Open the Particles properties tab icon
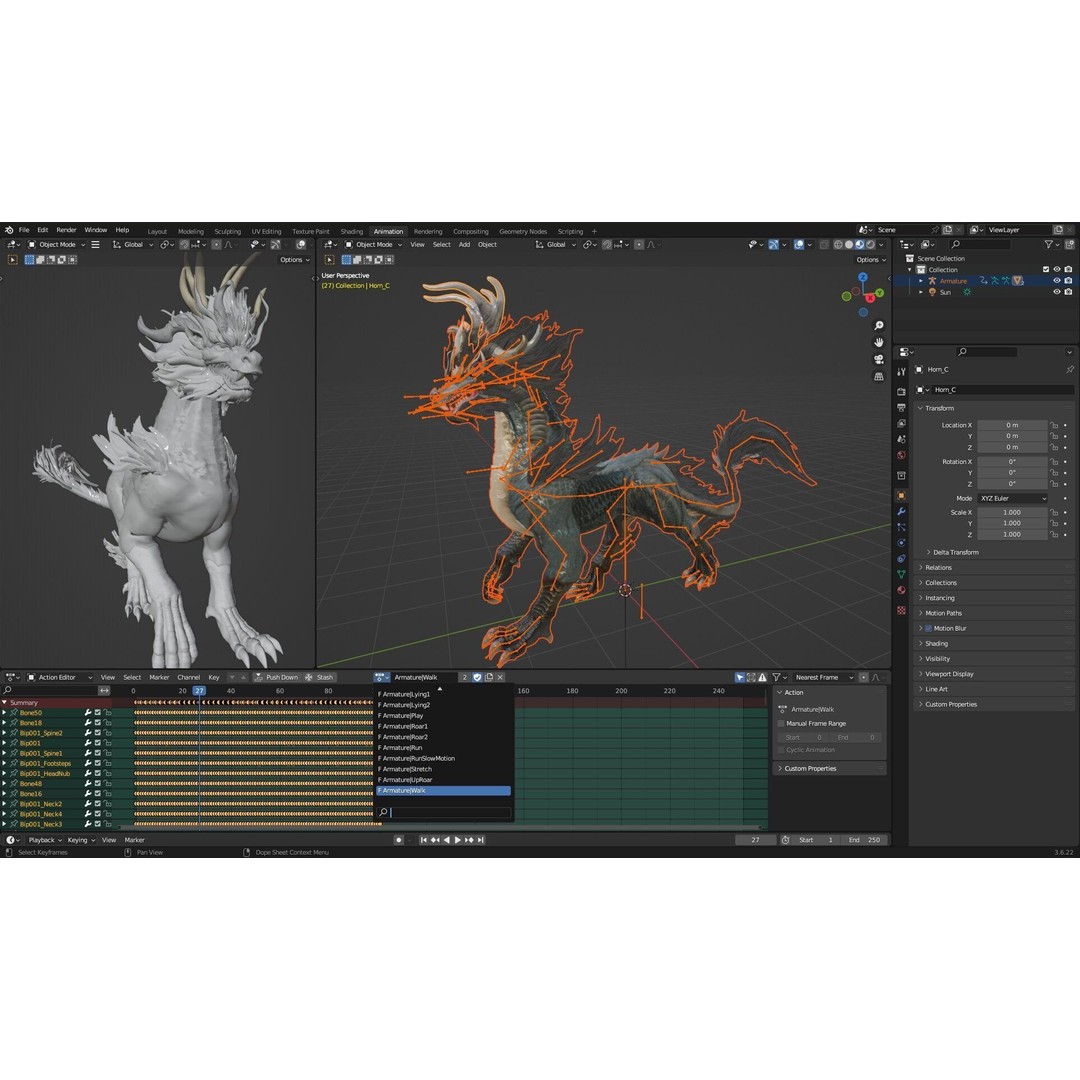 click(x=901, y=527)
